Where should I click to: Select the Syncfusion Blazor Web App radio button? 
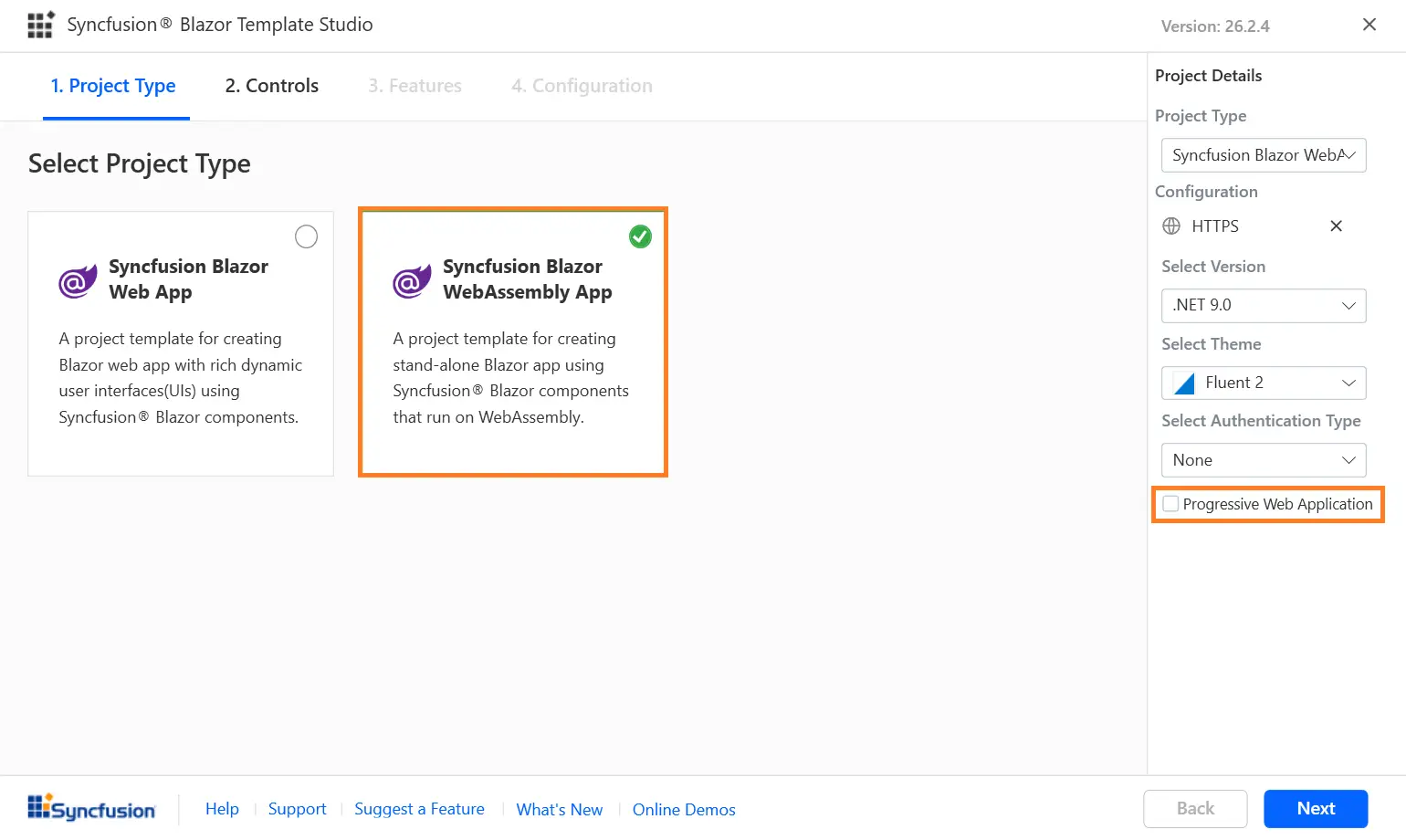point(306,236)
